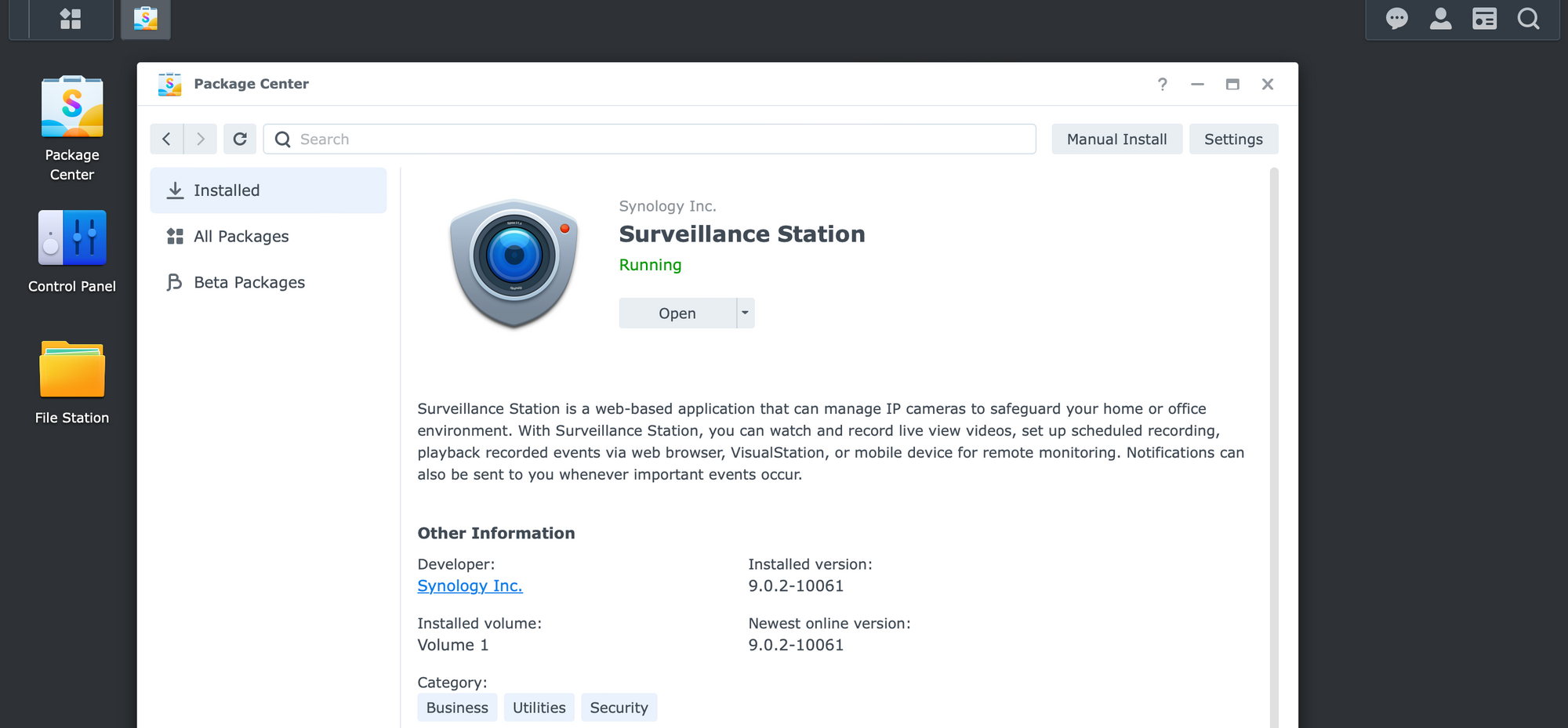Open Surveillance Station with the Open button
This screenshot has width=1568, height=728.
point(677,313)
